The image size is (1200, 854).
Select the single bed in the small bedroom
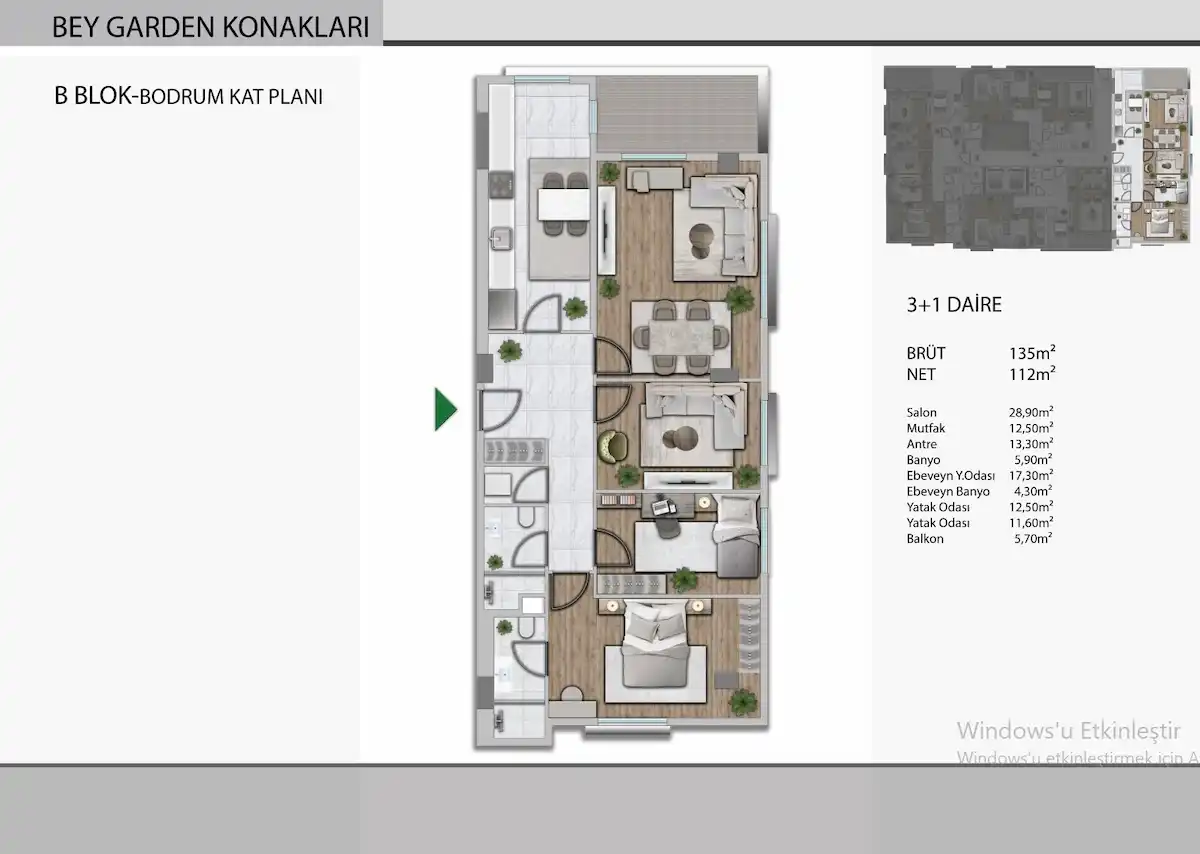click(x=737, y=535)
